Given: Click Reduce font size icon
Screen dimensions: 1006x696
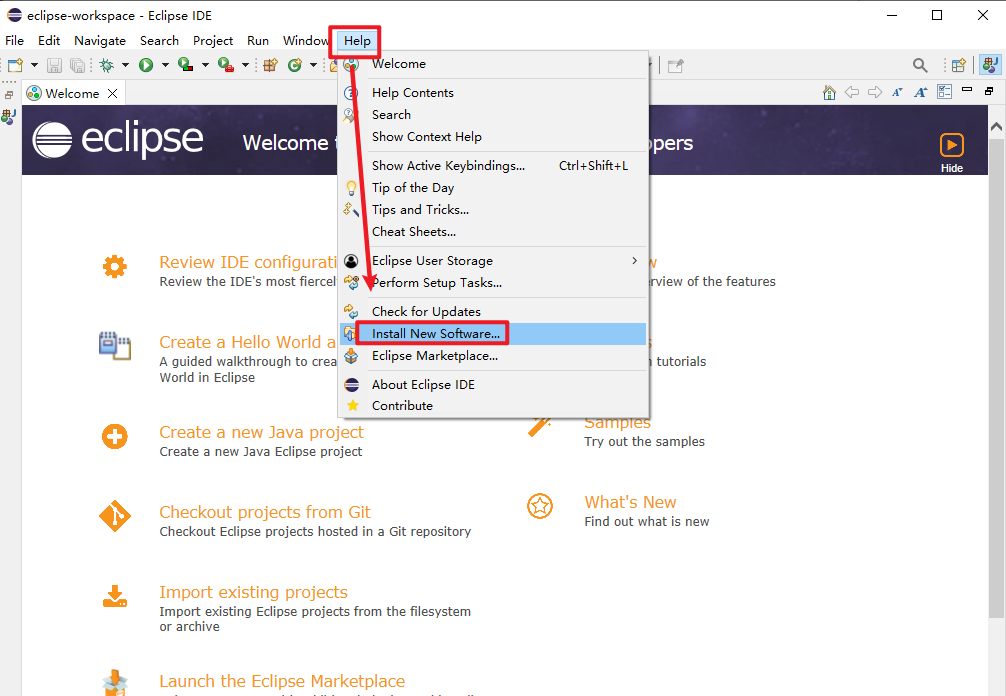Looking at the screenshot, I should tap(897, 92).
